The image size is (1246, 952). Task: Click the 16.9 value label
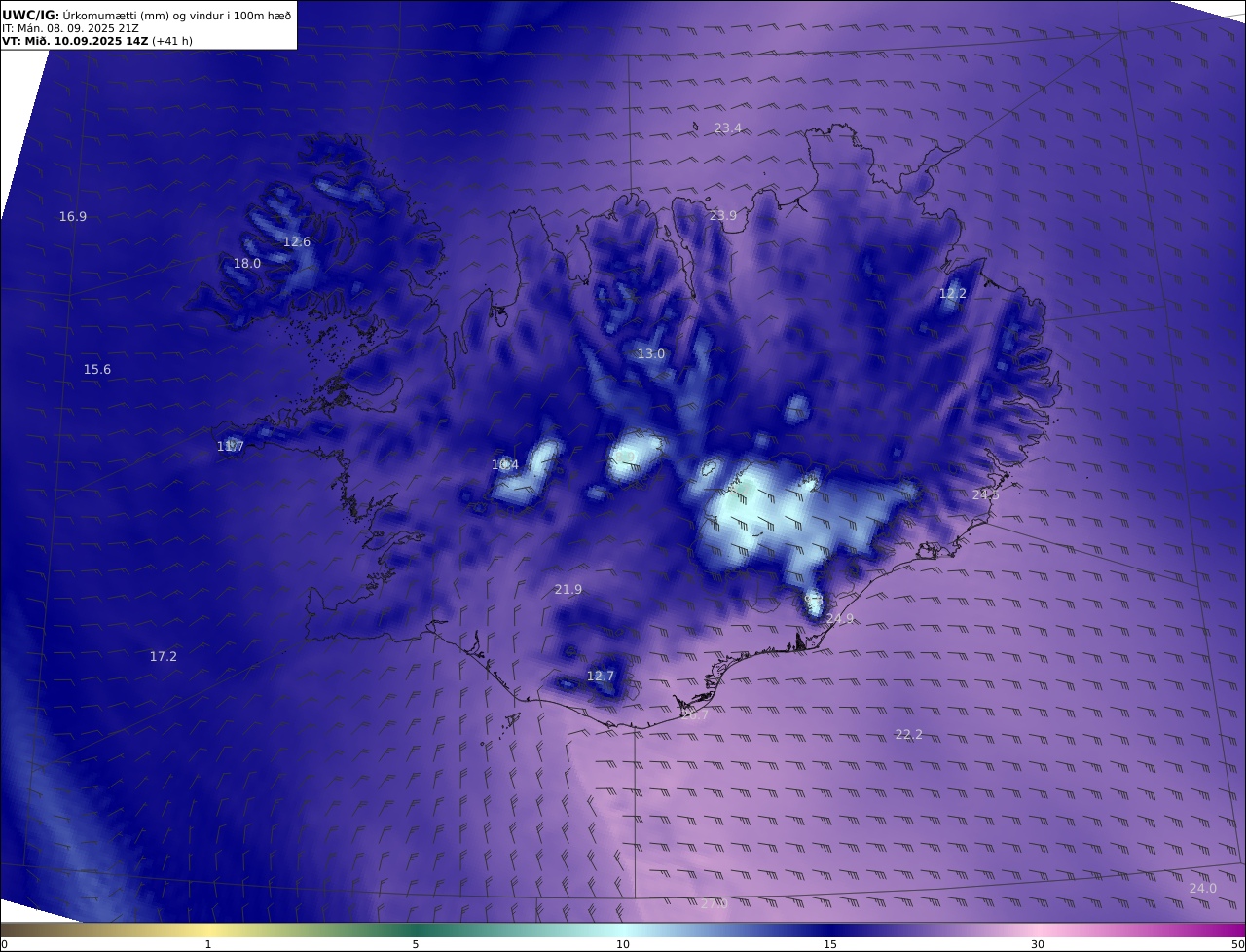[x=73, y=216]
